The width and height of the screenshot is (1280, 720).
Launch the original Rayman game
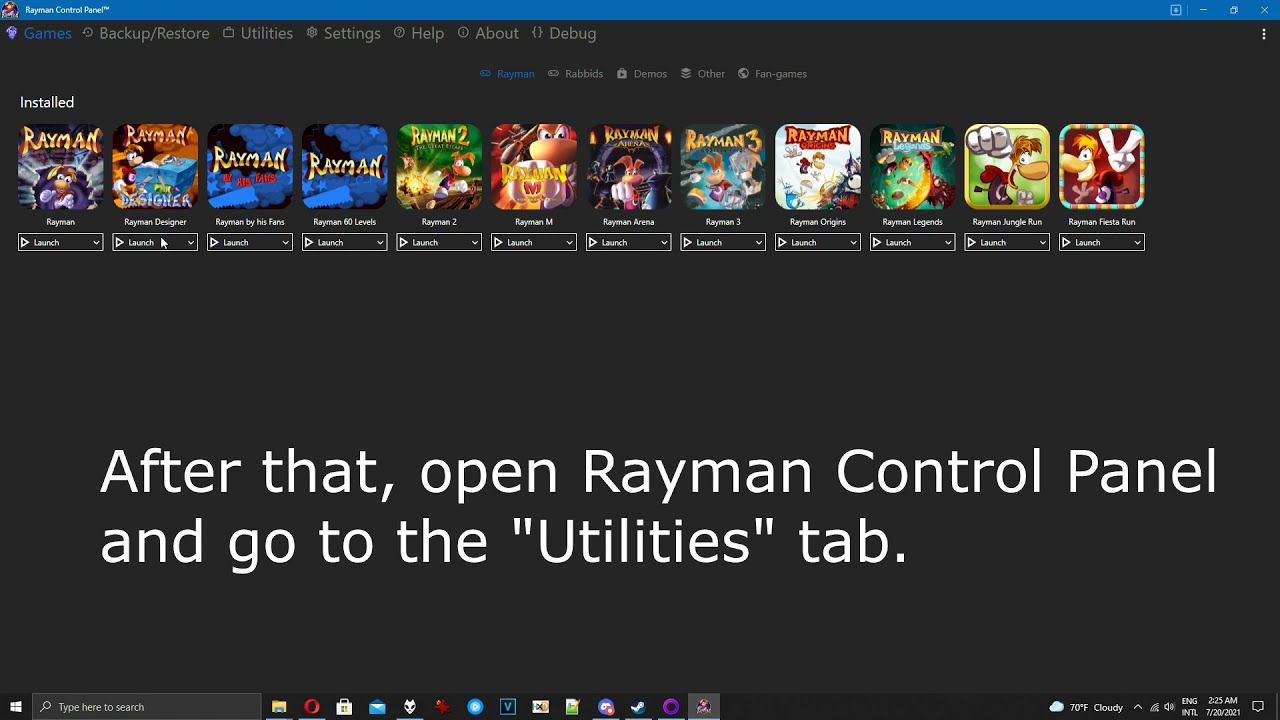(54, 242)
